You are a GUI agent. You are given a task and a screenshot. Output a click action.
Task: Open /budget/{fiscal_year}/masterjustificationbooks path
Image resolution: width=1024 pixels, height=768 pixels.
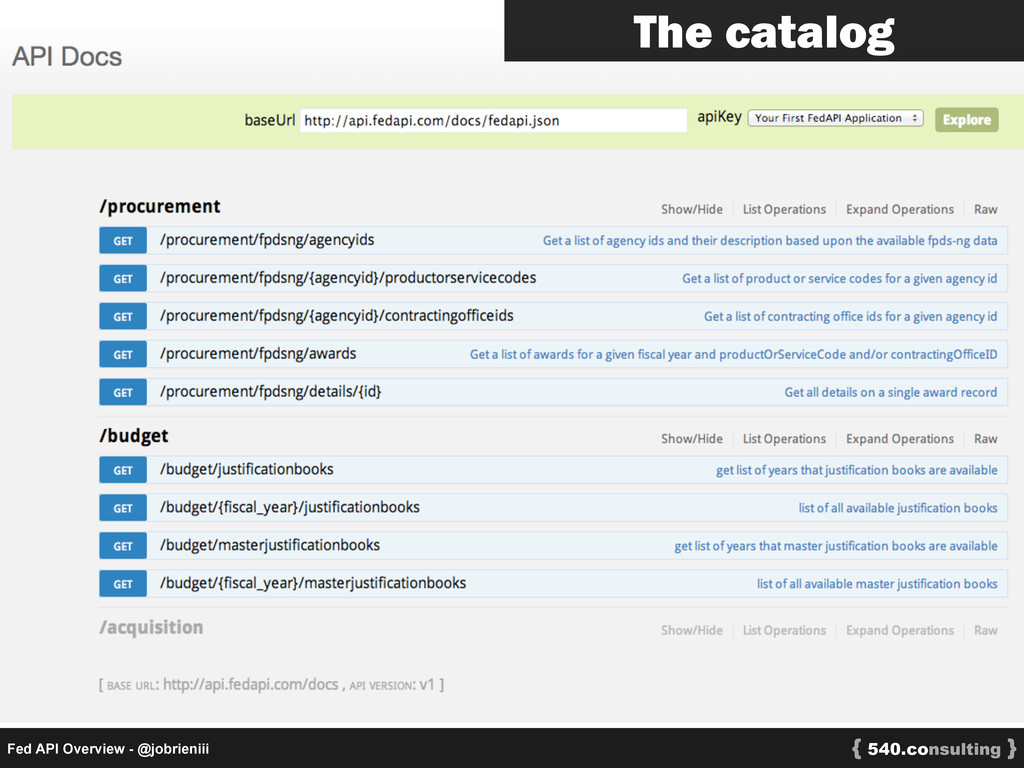point(313,583)
